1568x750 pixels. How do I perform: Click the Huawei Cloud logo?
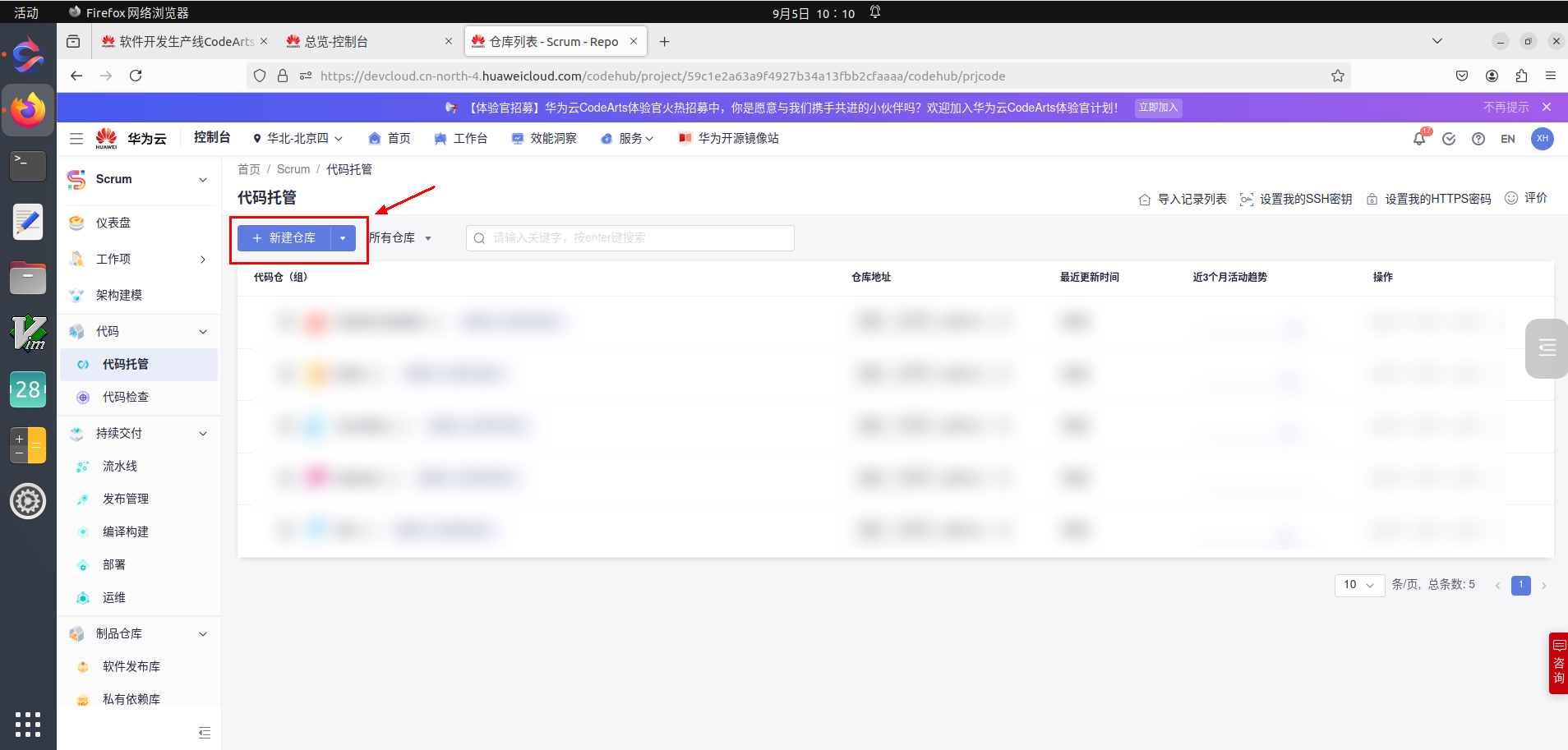click(x=131, y=139)
